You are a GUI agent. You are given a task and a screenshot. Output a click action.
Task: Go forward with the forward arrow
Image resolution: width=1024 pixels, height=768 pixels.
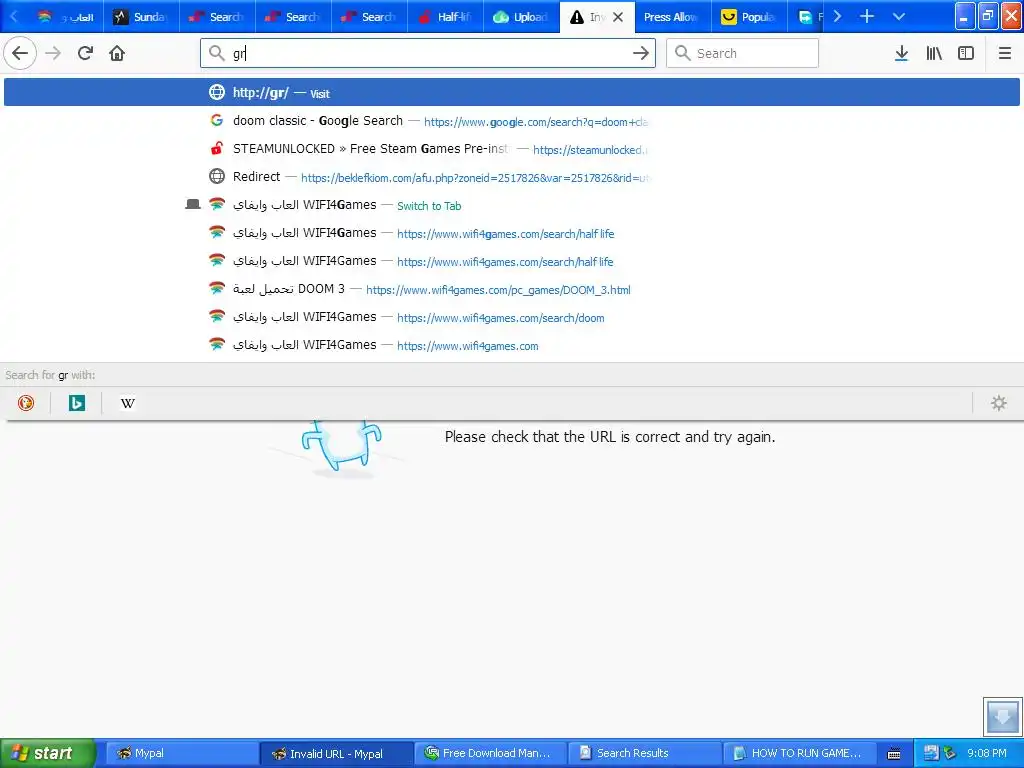[x=53, y=53]
